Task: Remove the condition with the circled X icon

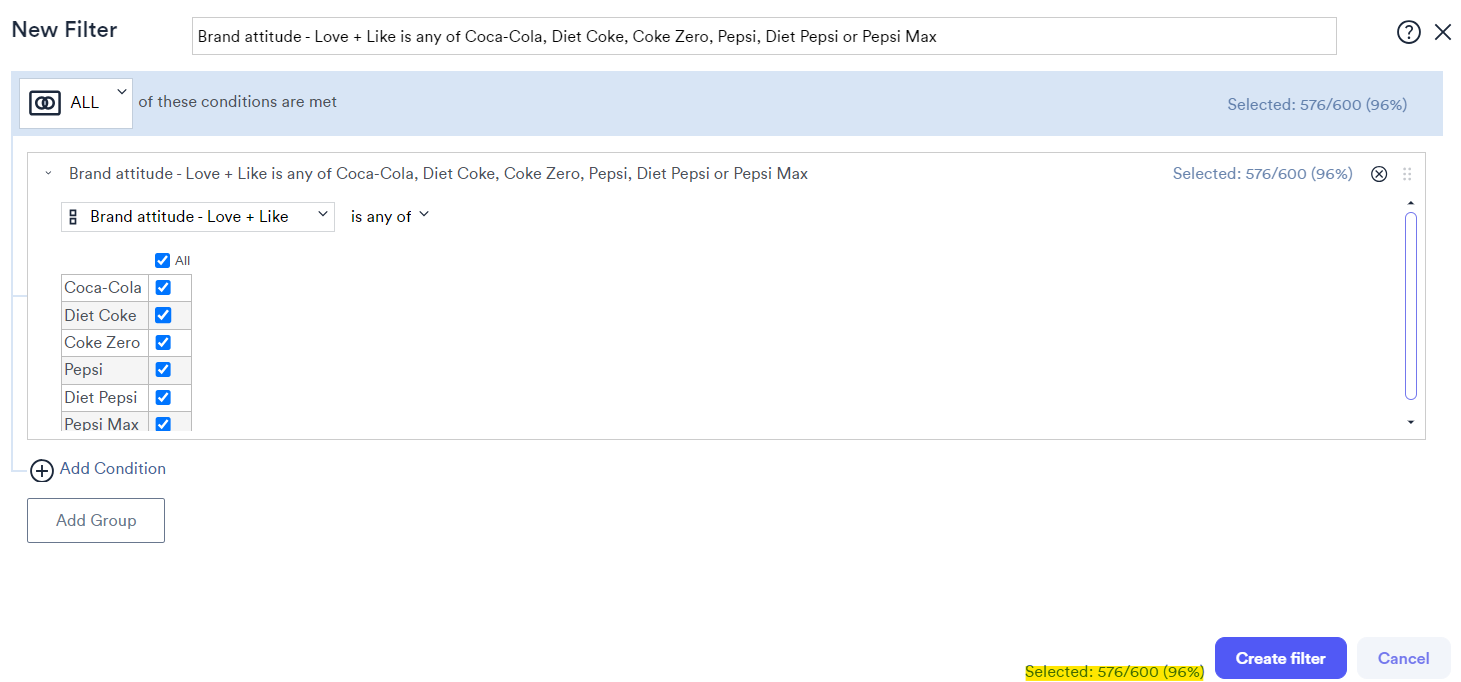Action: click(1379, 174)
